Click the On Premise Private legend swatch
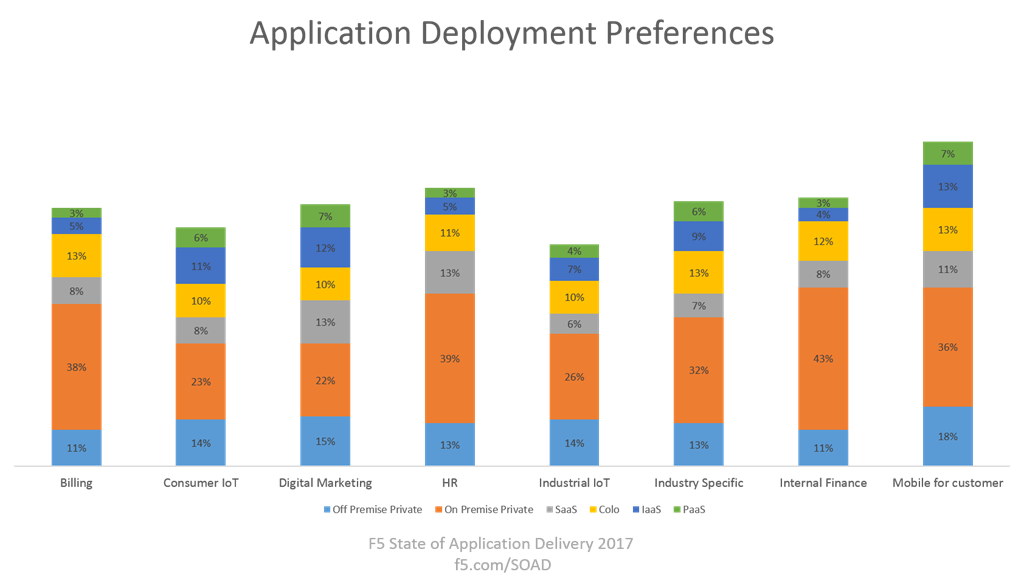Viewport: 1024px width, 586px height. pos(439,510)
